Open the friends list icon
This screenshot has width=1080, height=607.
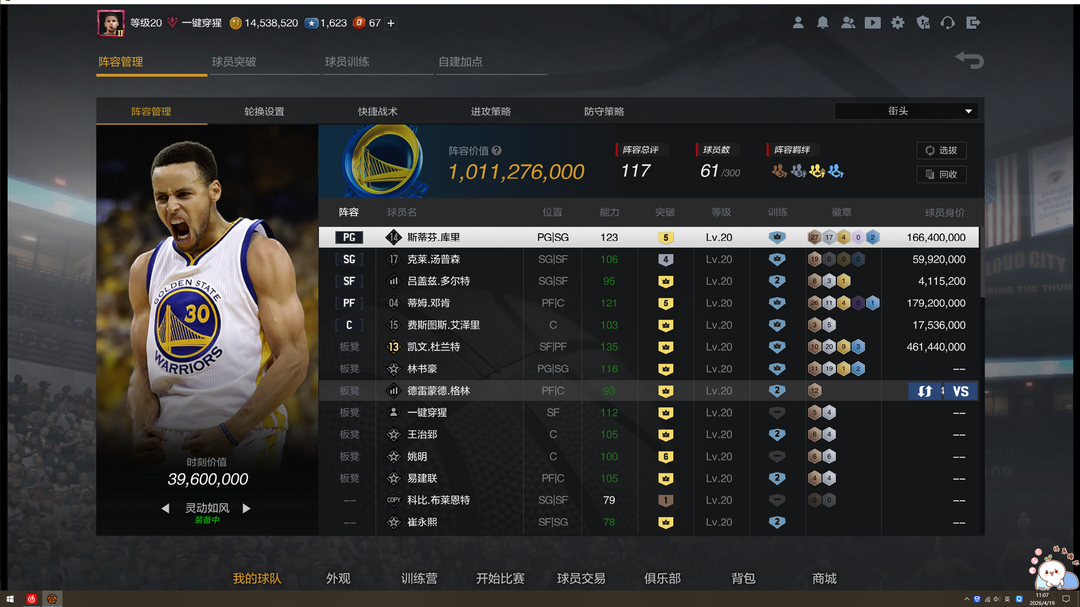847,23
